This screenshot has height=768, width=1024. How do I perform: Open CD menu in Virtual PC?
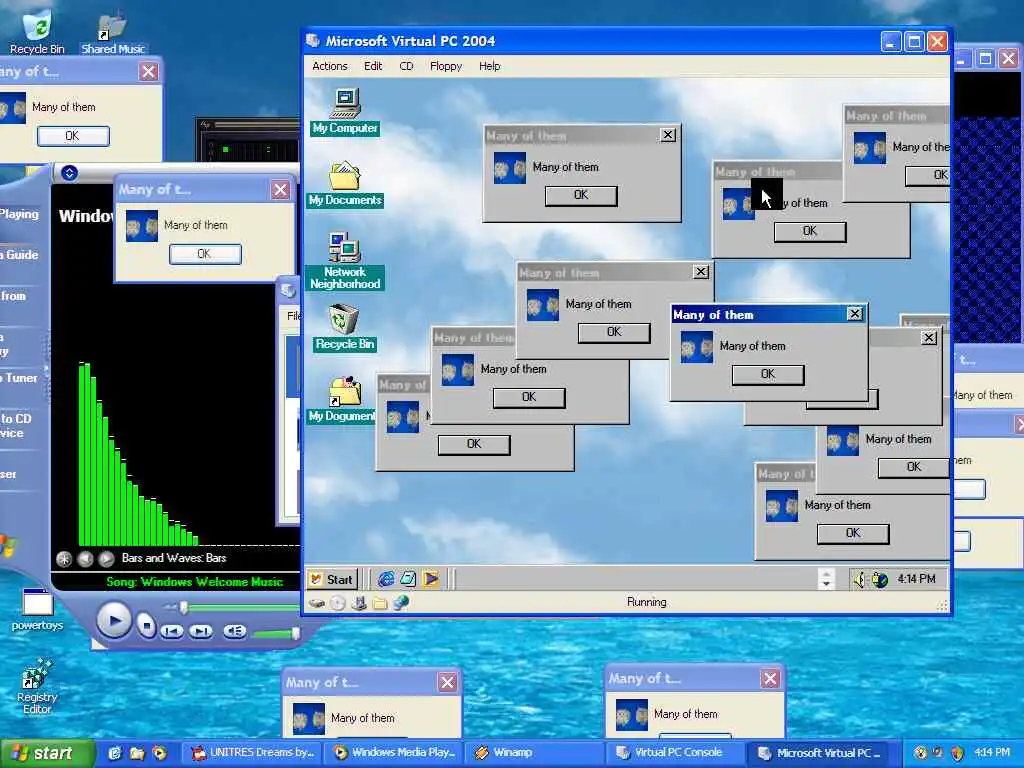tap(406, 66)
